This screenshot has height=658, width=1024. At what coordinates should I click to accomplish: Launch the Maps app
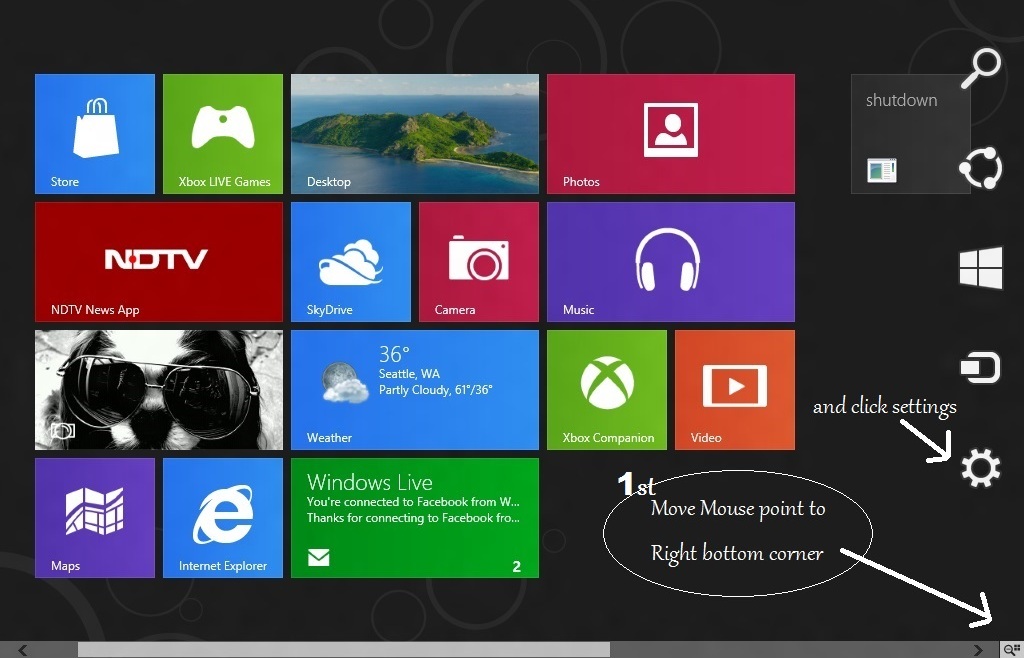coord(94,517)
